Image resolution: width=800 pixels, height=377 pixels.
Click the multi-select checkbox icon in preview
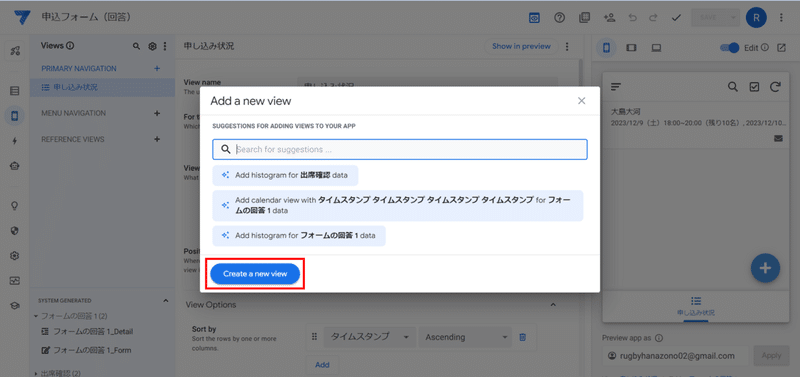tap(754, 87)
